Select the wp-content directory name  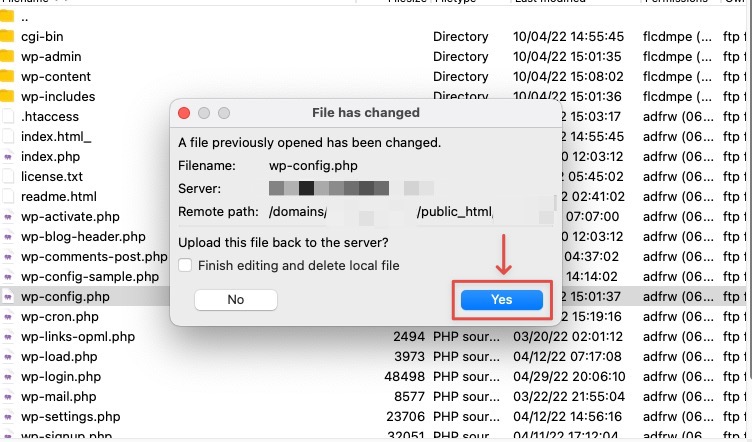click(x=56, y=77)
